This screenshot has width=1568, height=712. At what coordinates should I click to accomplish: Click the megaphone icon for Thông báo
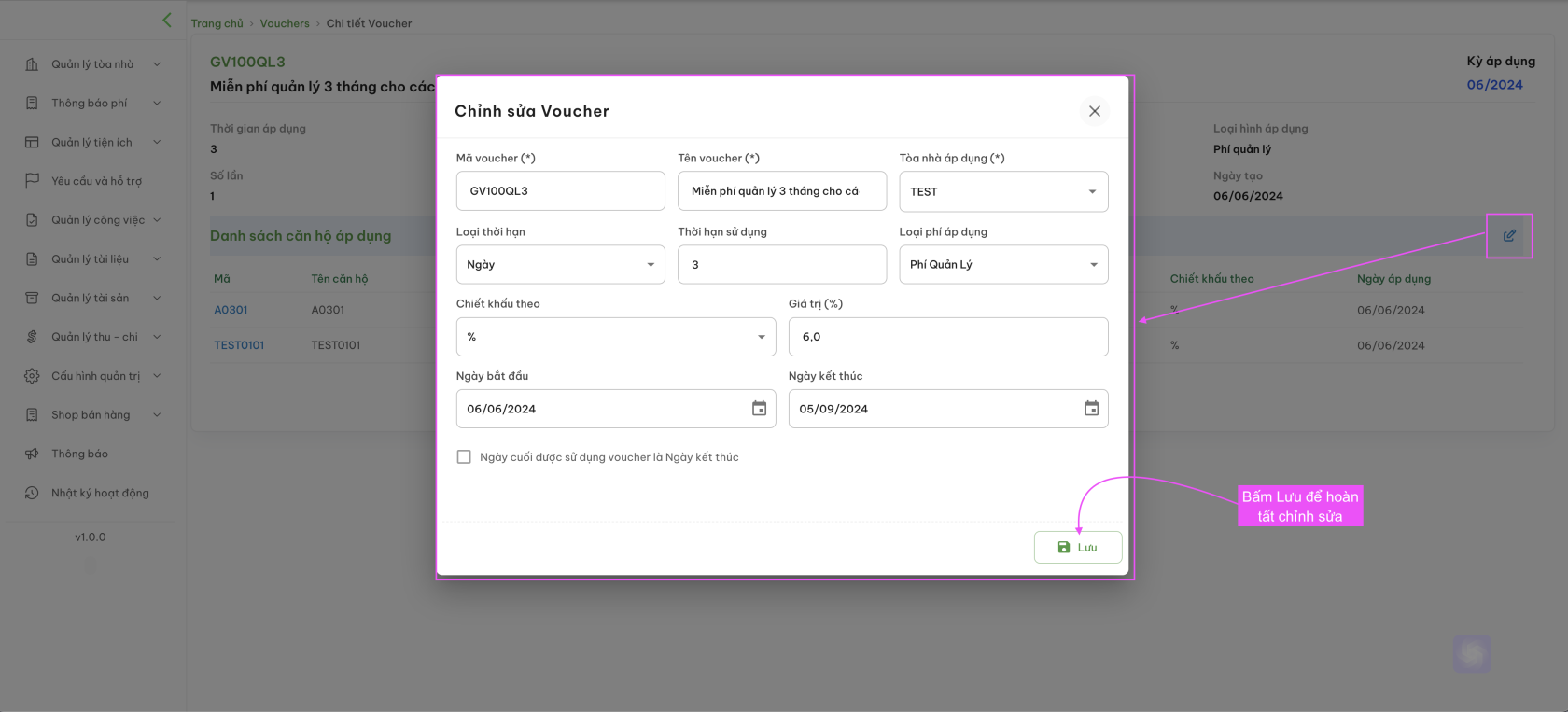tap(32, 454)
